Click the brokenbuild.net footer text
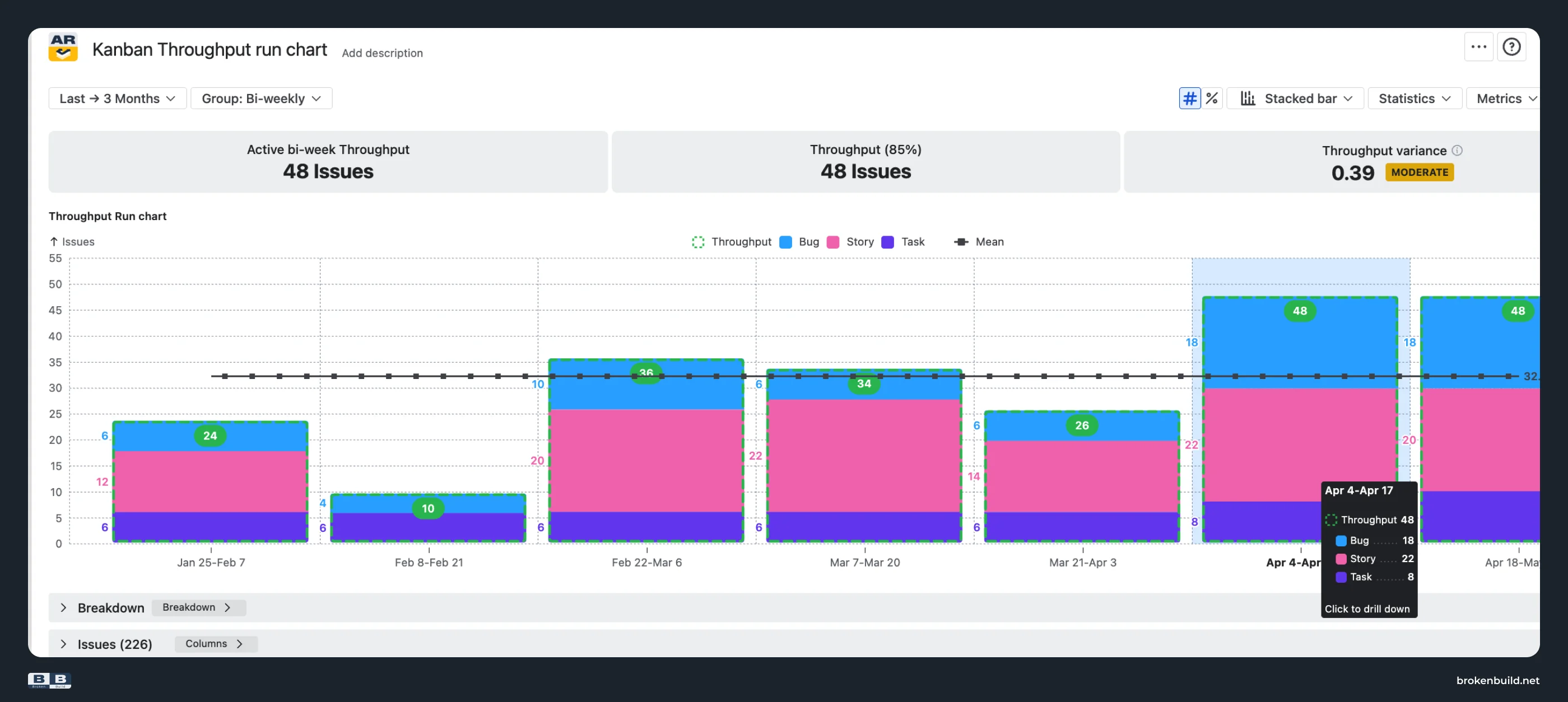This screenshot has width=1568, height=702. pos(1497,680)
